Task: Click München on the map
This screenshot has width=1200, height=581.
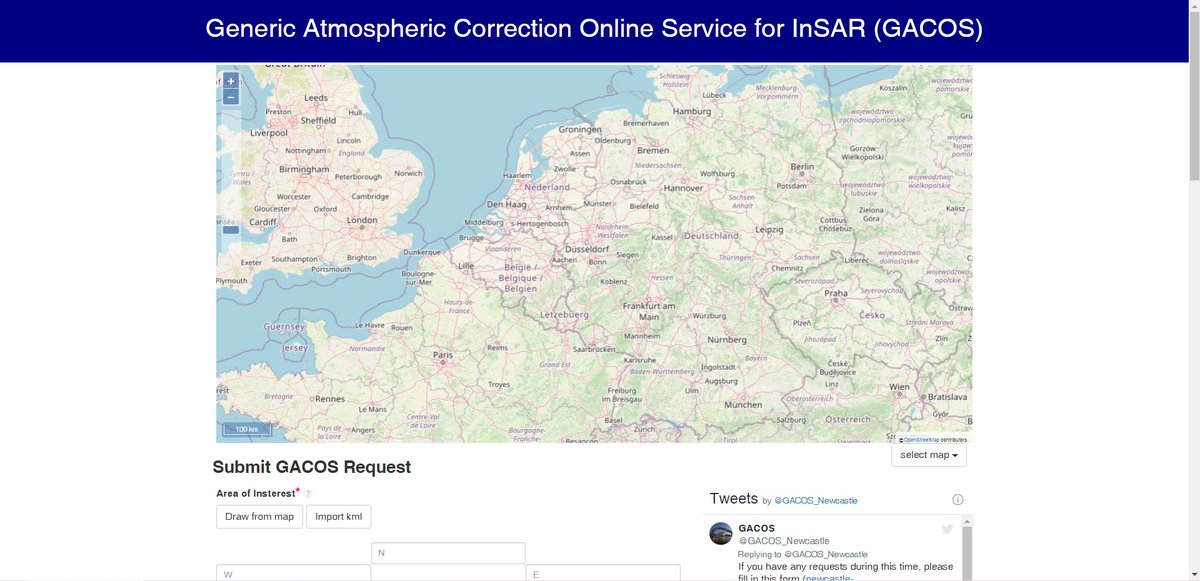Action: point(743,405)
